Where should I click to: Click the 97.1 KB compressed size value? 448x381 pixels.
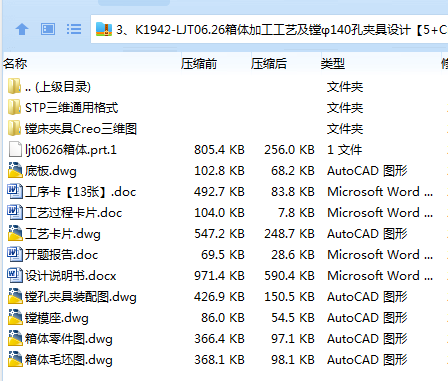click(x=293, y=339)
